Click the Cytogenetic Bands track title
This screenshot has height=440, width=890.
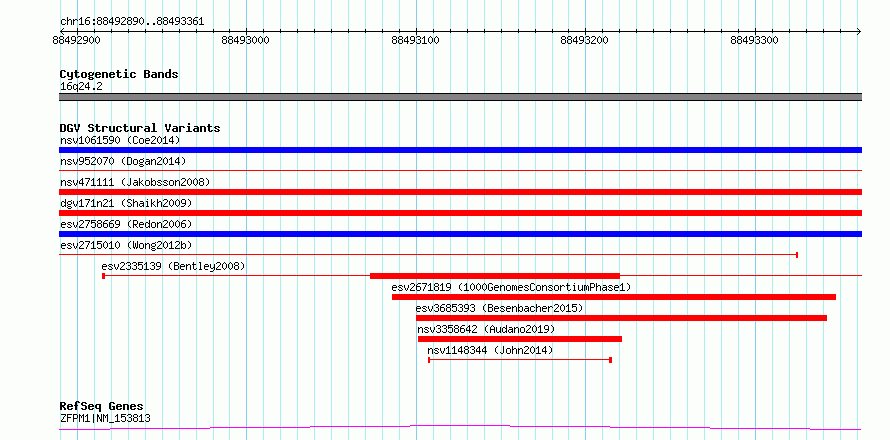click(119, 74)
